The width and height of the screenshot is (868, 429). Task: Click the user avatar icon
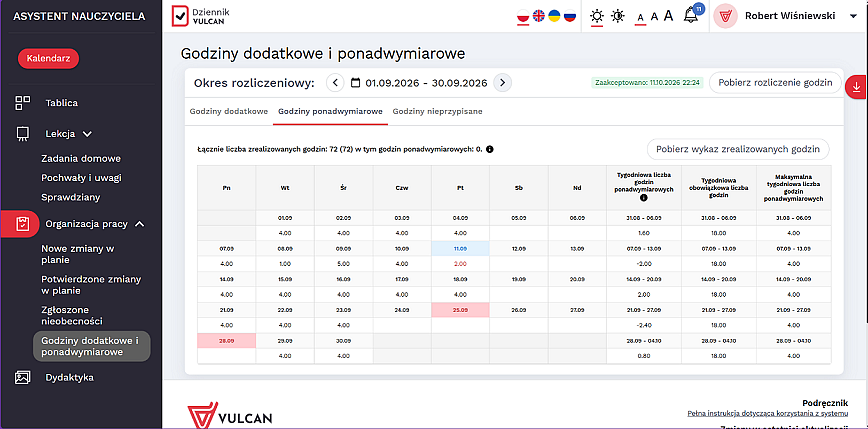pos(725,16)
